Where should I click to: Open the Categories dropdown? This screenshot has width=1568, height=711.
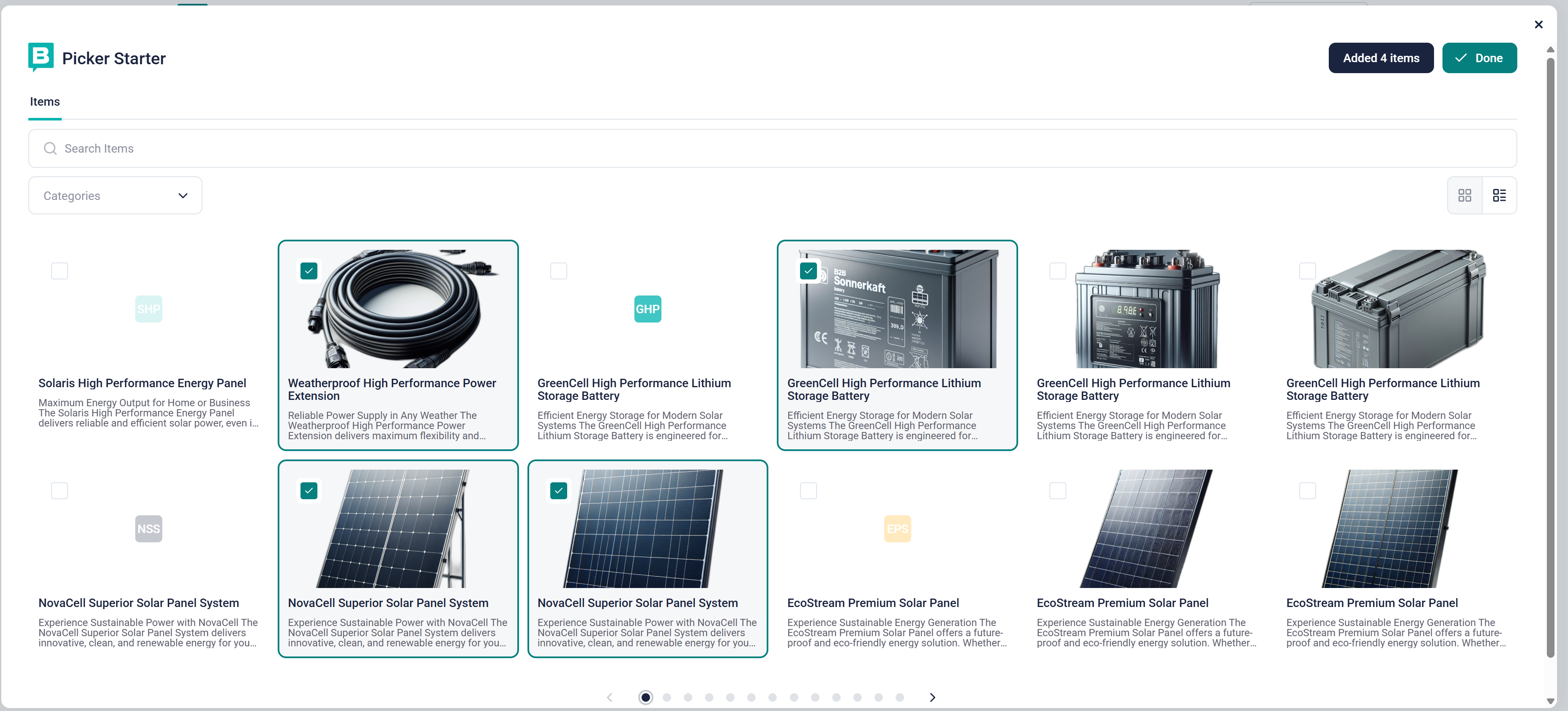pyautogui.click(x=115, y=195)
